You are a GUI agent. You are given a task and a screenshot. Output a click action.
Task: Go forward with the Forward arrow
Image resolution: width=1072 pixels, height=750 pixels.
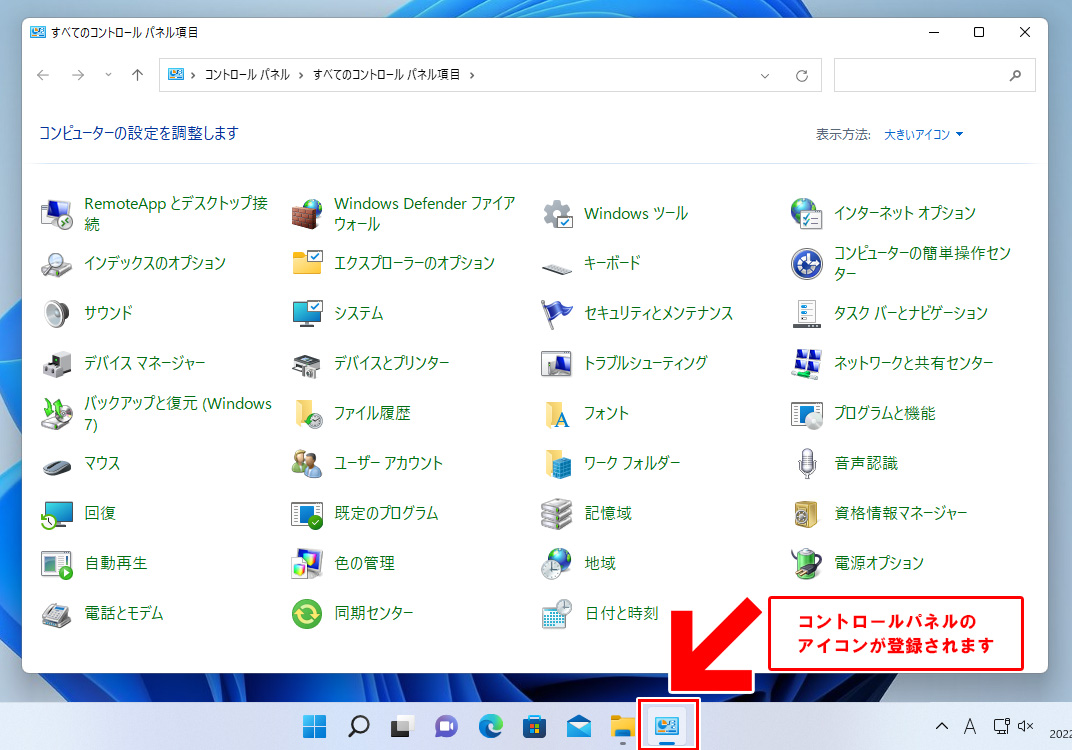pos(78,75)
